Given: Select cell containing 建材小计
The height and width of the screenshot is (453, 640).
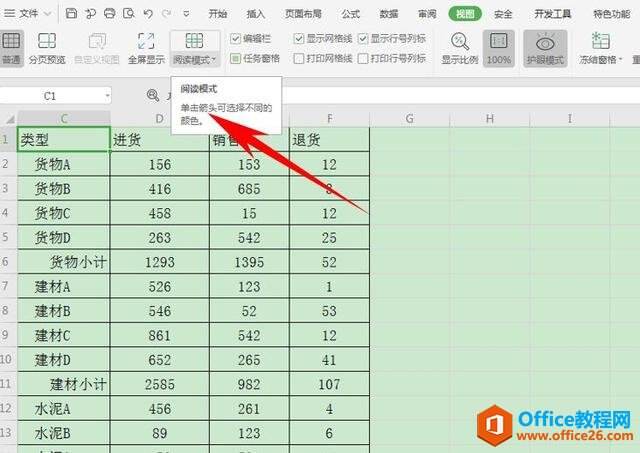Looking at the screenshot, I should click(x=64, y=384).
